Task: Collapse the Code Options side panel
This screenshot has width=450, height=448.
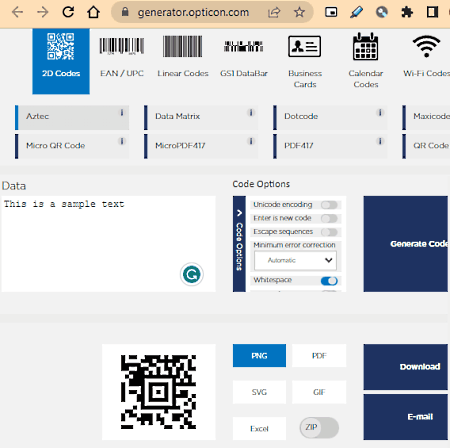Action: 239,244
